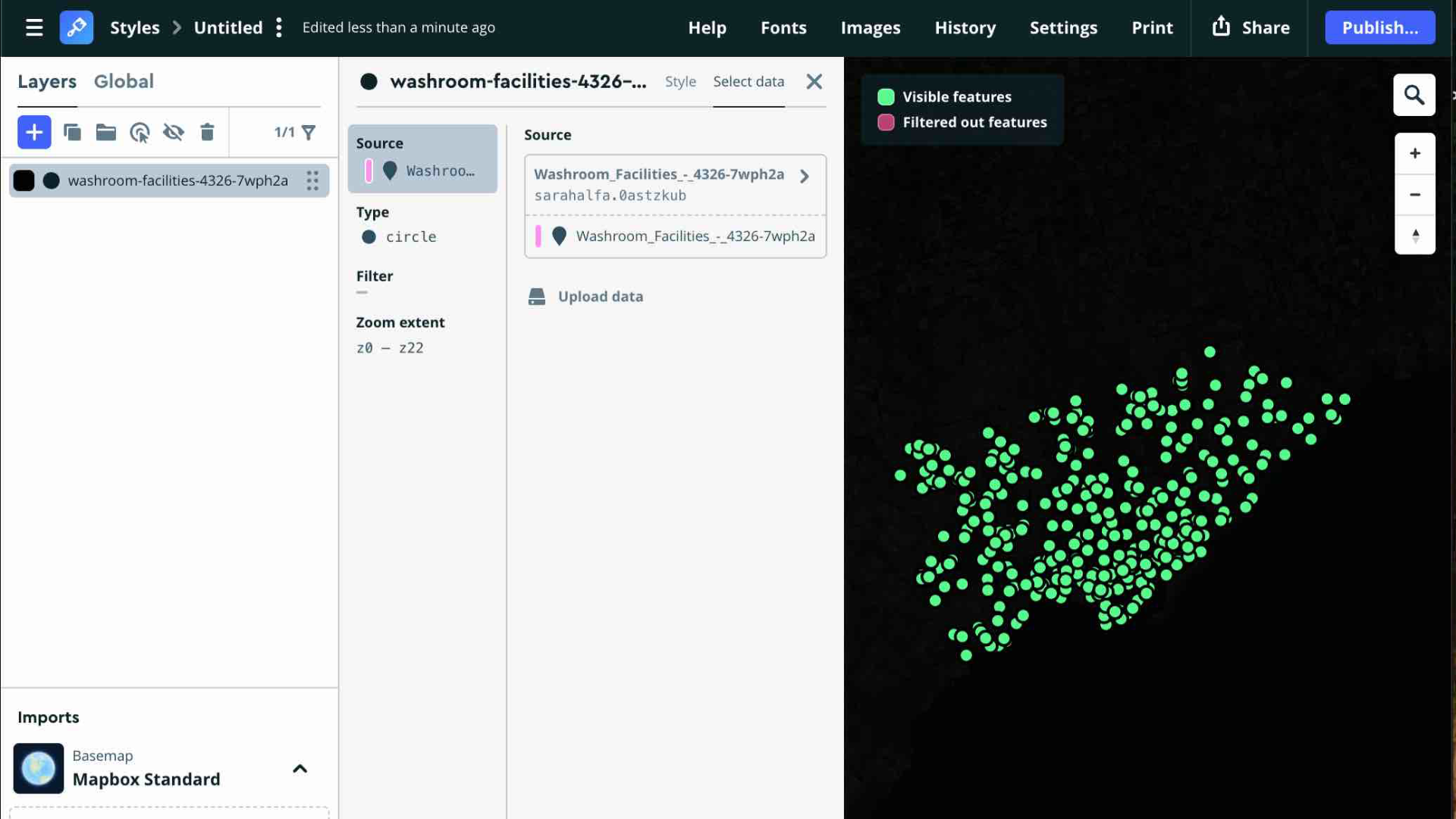Switch to the Global tab
This screenshot has width=1456, height=819.
pyautogui.click(x=124, y=81)
